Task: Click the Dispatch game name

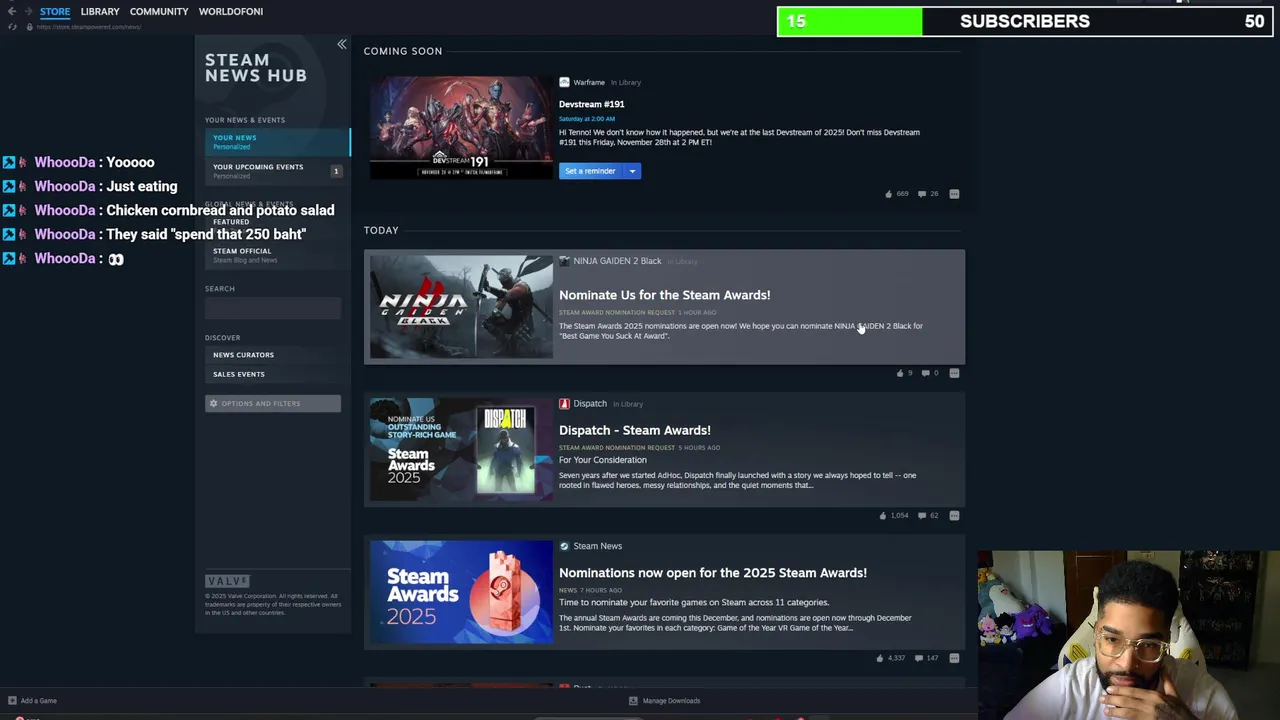Action: (x=590, y=404)
